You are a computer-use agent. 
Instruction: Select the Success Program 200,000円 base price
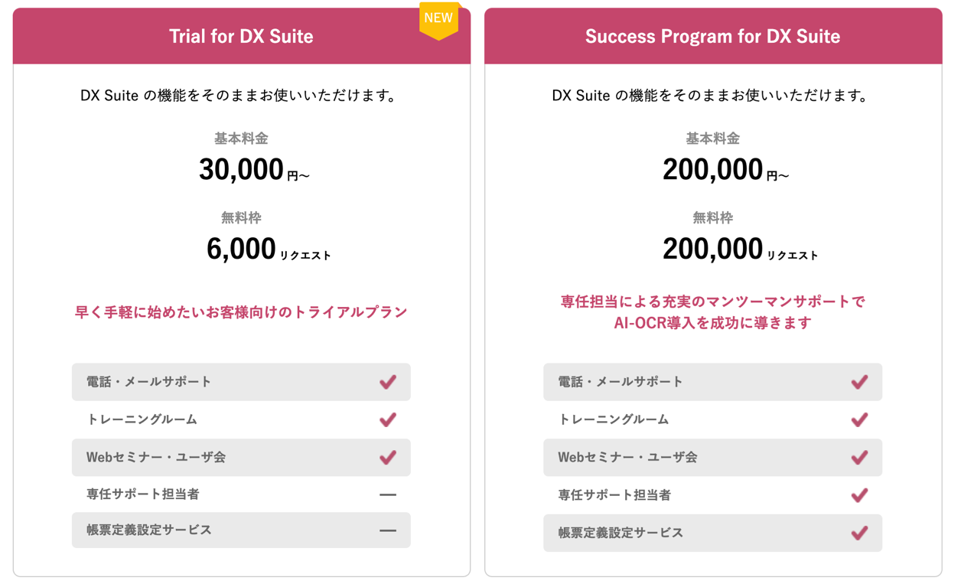pos(724,171)
